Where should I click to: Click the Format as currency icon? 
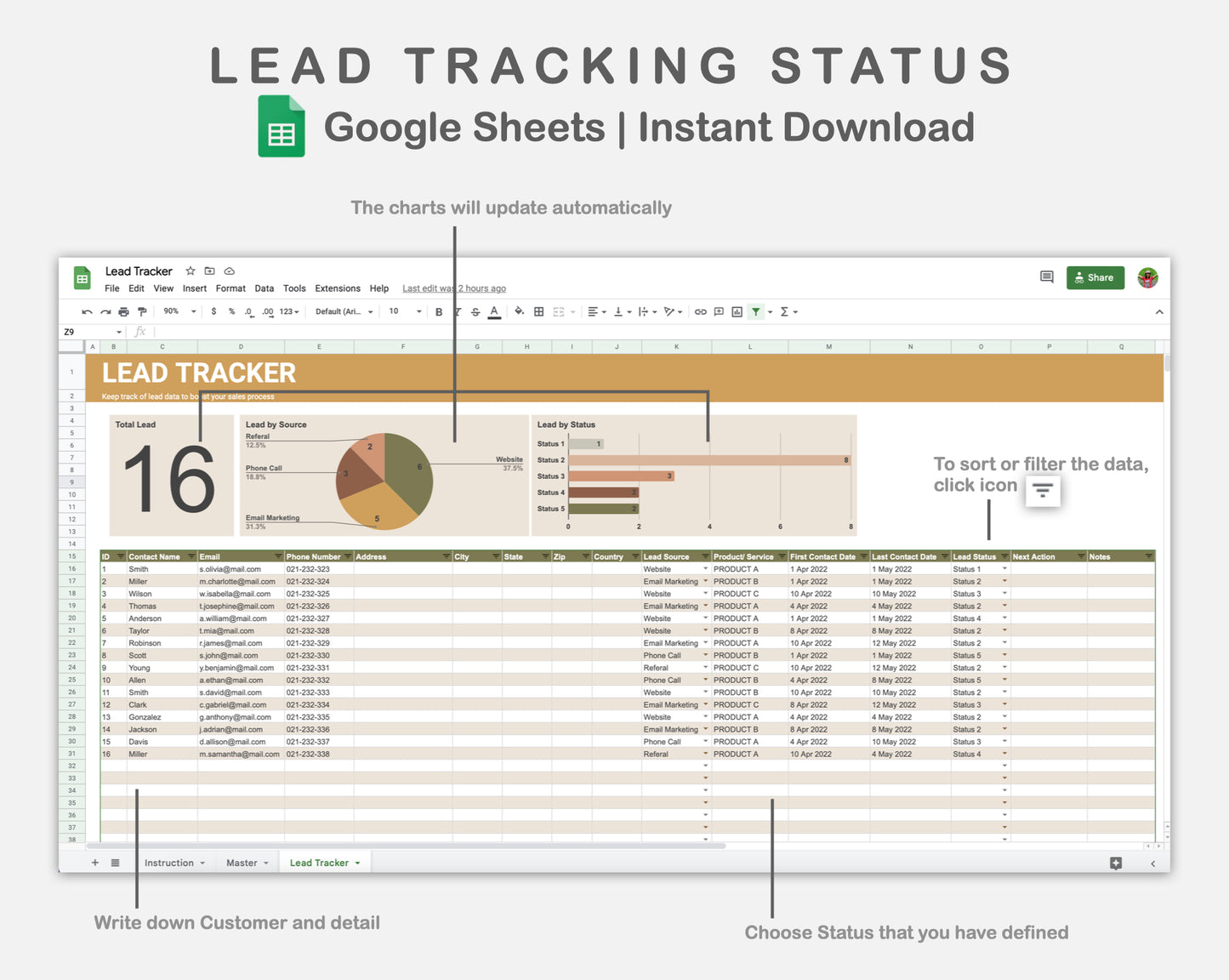pyautogui.click(x=213, y=311)
